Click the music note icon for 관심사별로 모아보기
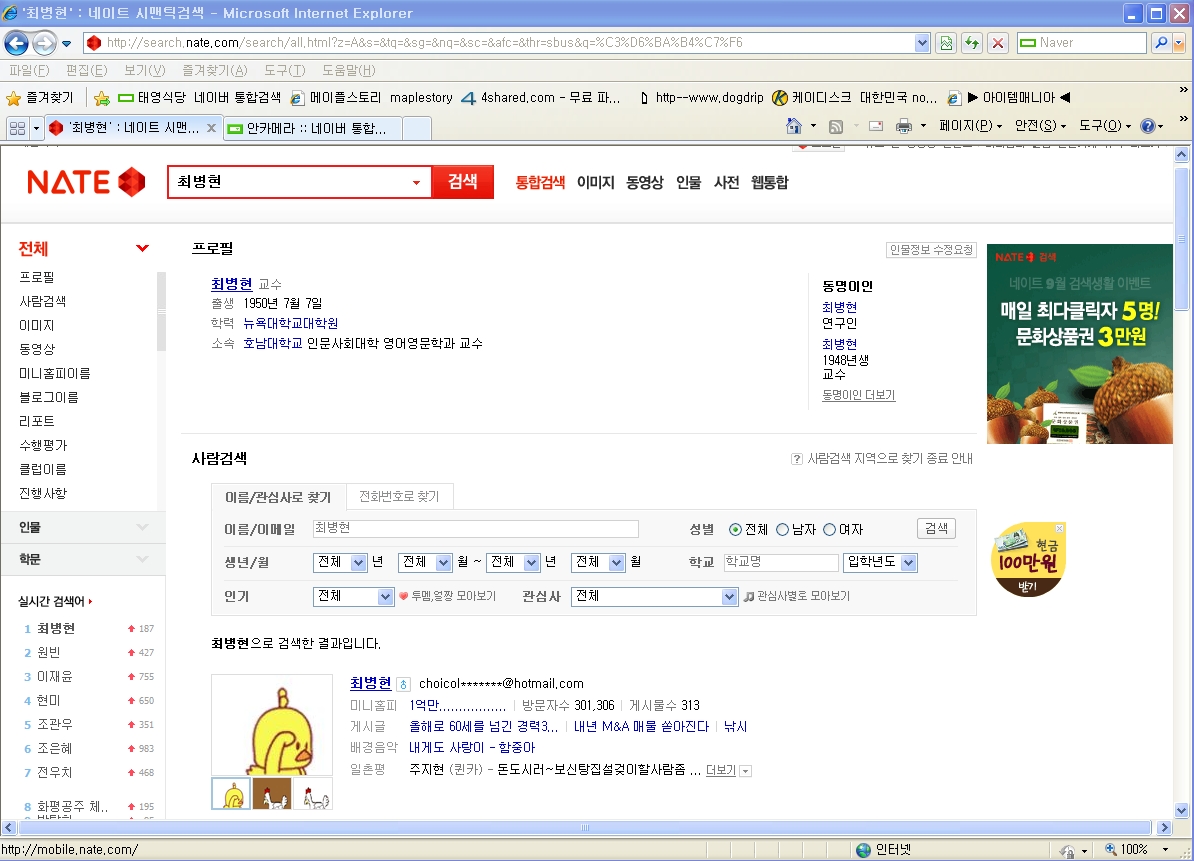This screenshot has height=861, width=1194. pos(749,597)
